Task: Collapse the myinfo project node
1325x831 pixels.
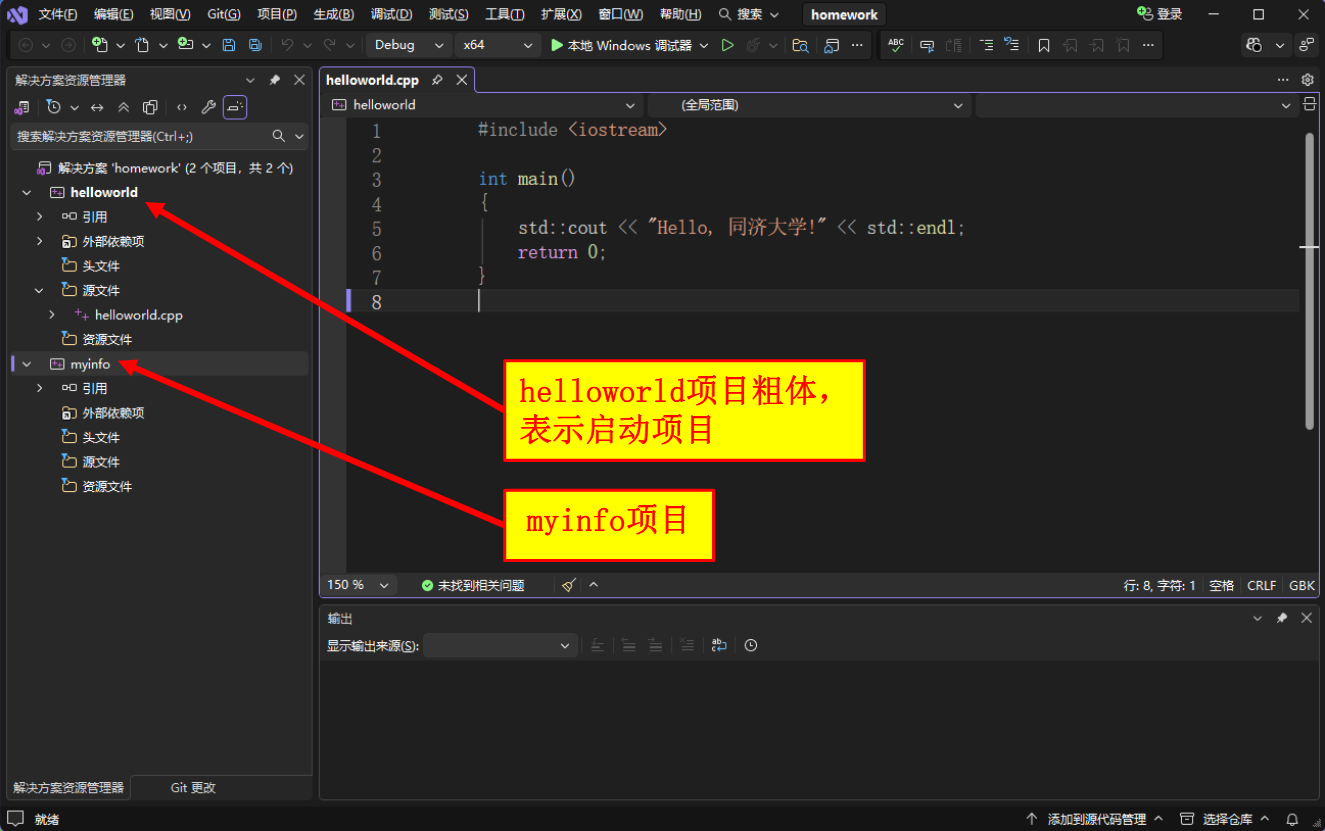Action: [x=27, y=364]
